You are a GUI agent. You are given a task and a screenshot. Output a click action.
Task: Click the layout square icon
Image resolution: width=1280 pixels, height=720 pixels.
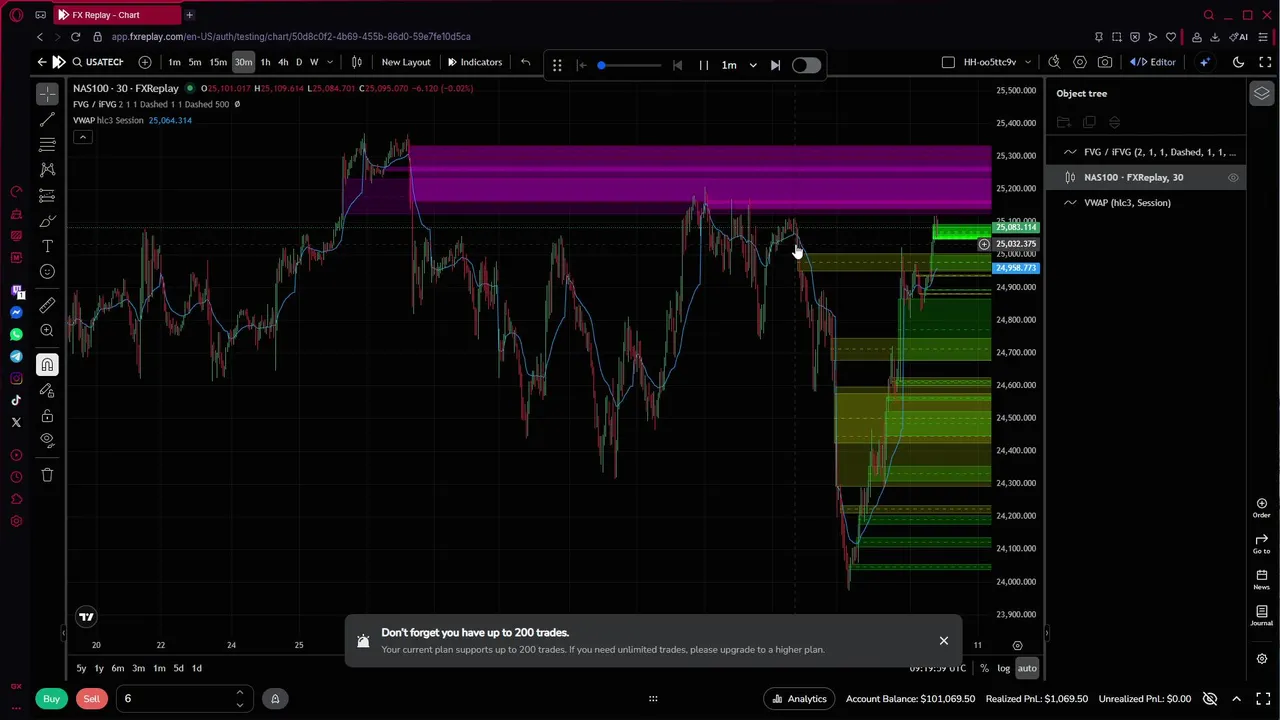[948, 62]
